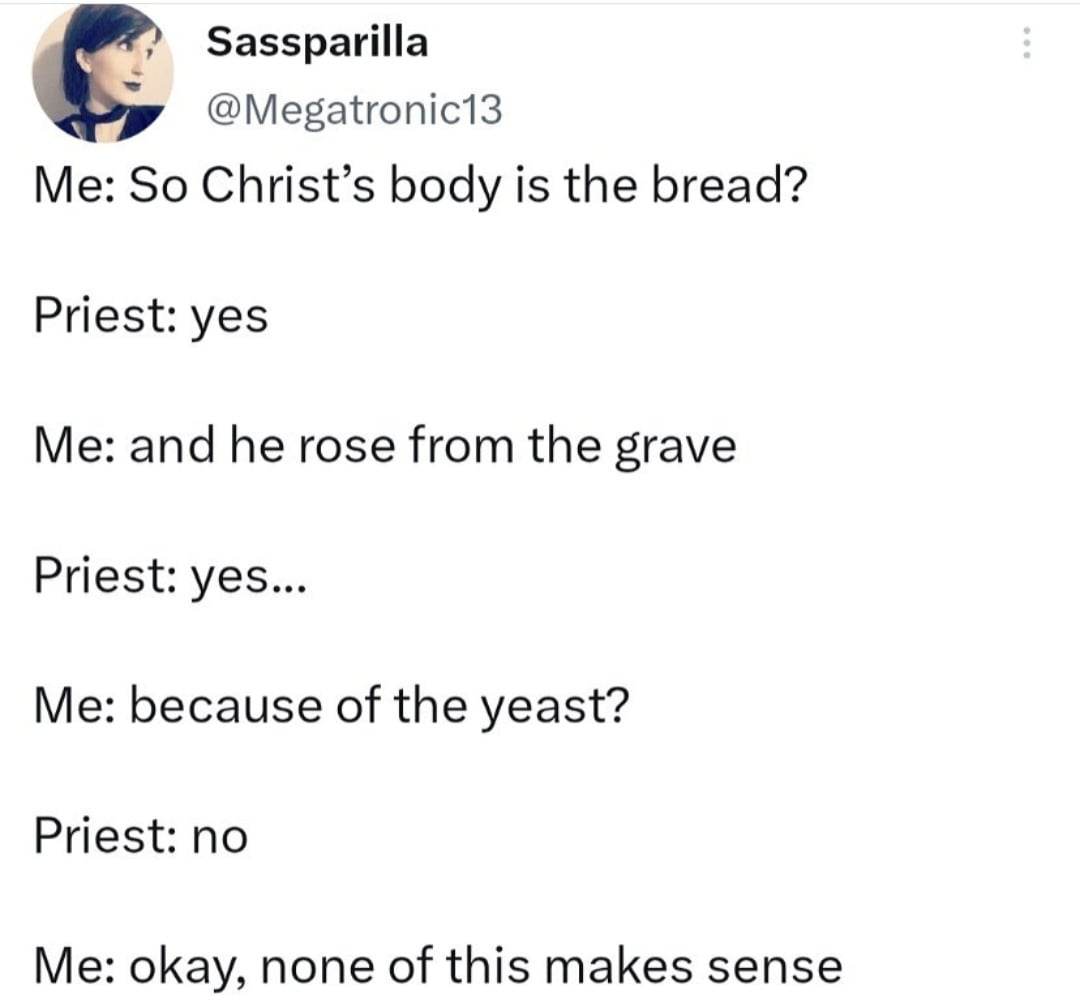Open the Sassparilla display name link

318,42
